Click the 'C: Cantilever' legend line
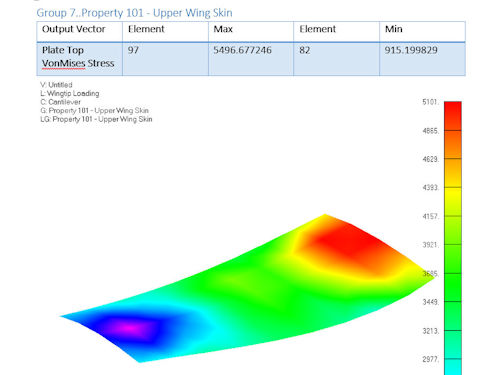 tap(60, 102)
